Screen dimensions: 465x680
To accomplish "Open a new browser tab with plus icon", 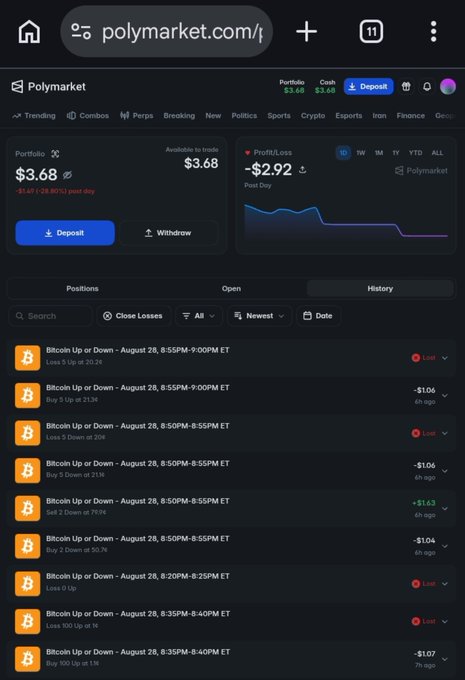I will click(307, 32).
